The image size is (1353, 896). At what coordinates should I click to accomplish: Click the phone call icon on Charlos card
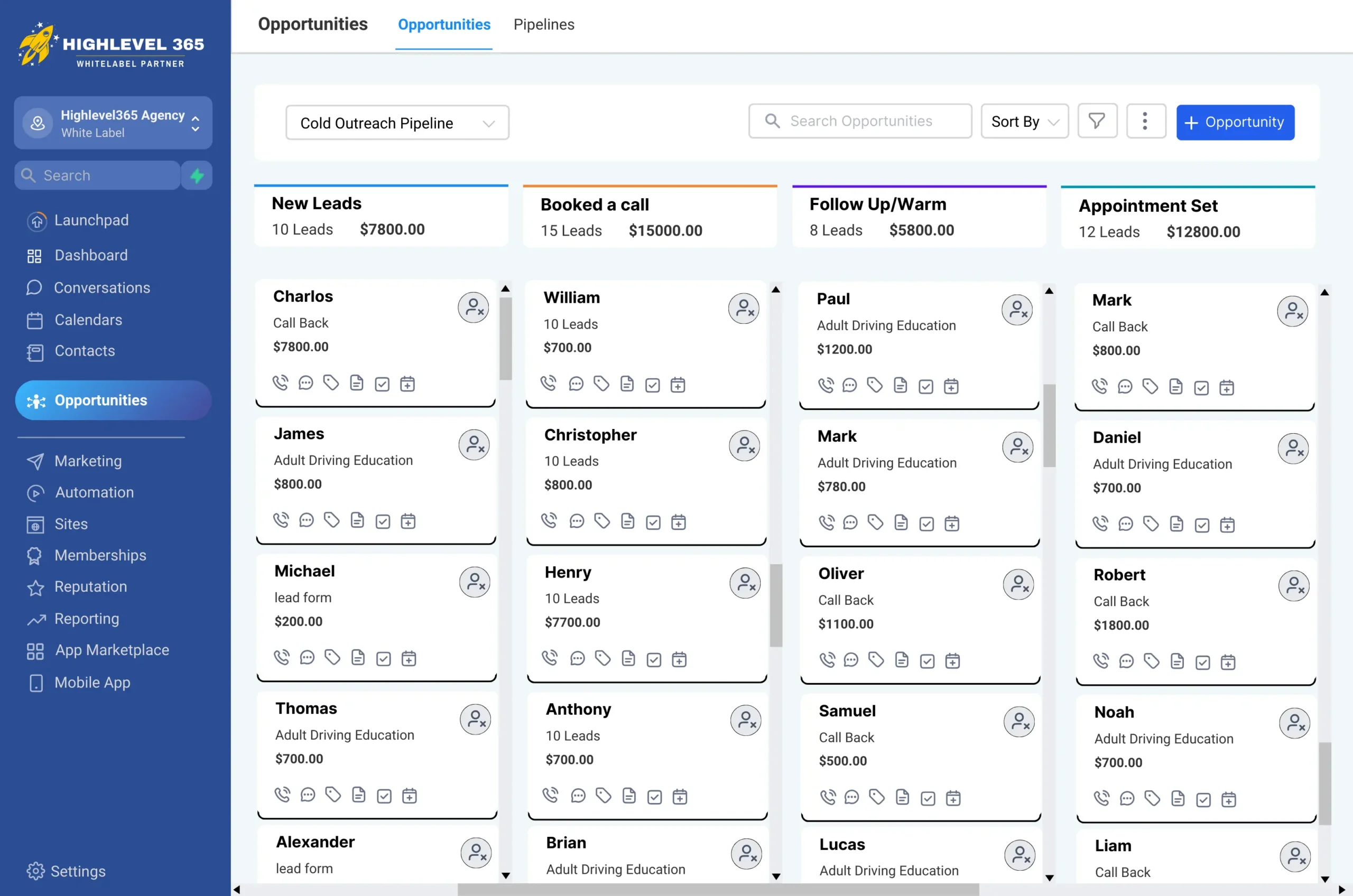coord(280,383)
